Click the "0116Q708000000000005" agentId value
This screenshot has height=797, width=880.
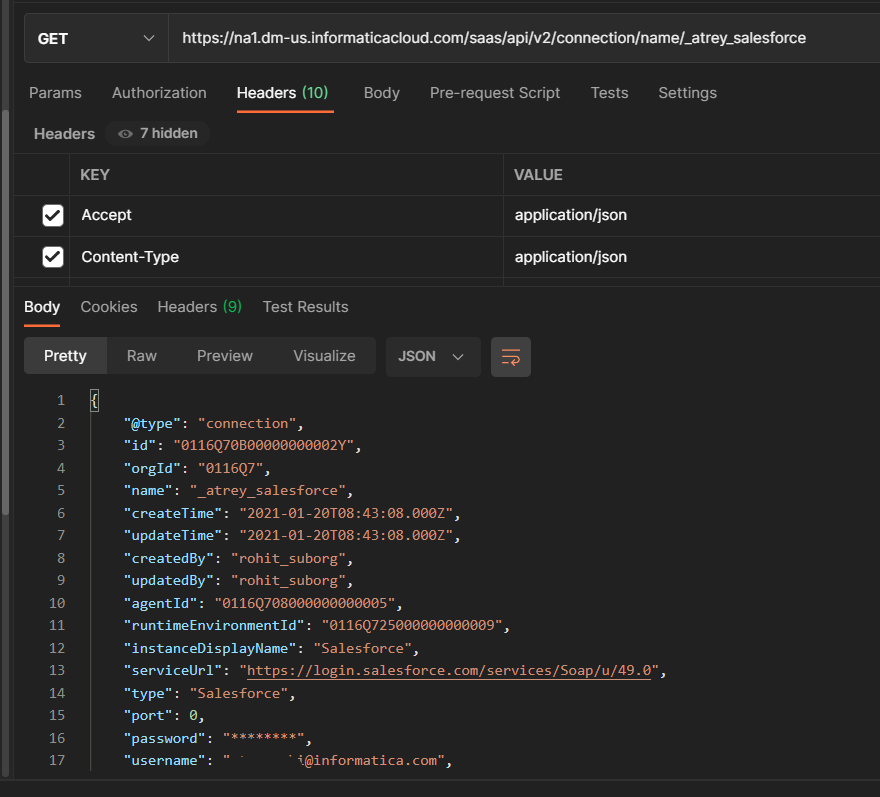click(305, 603)
